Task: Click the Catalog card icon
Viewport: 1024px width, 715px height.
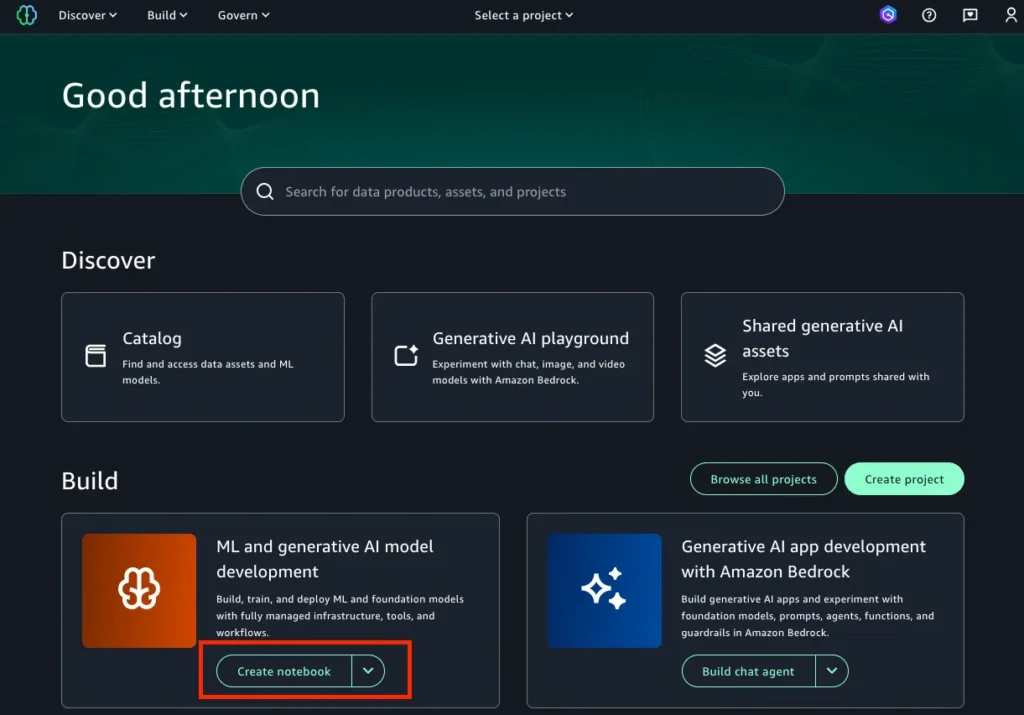Action: [96, 356]
